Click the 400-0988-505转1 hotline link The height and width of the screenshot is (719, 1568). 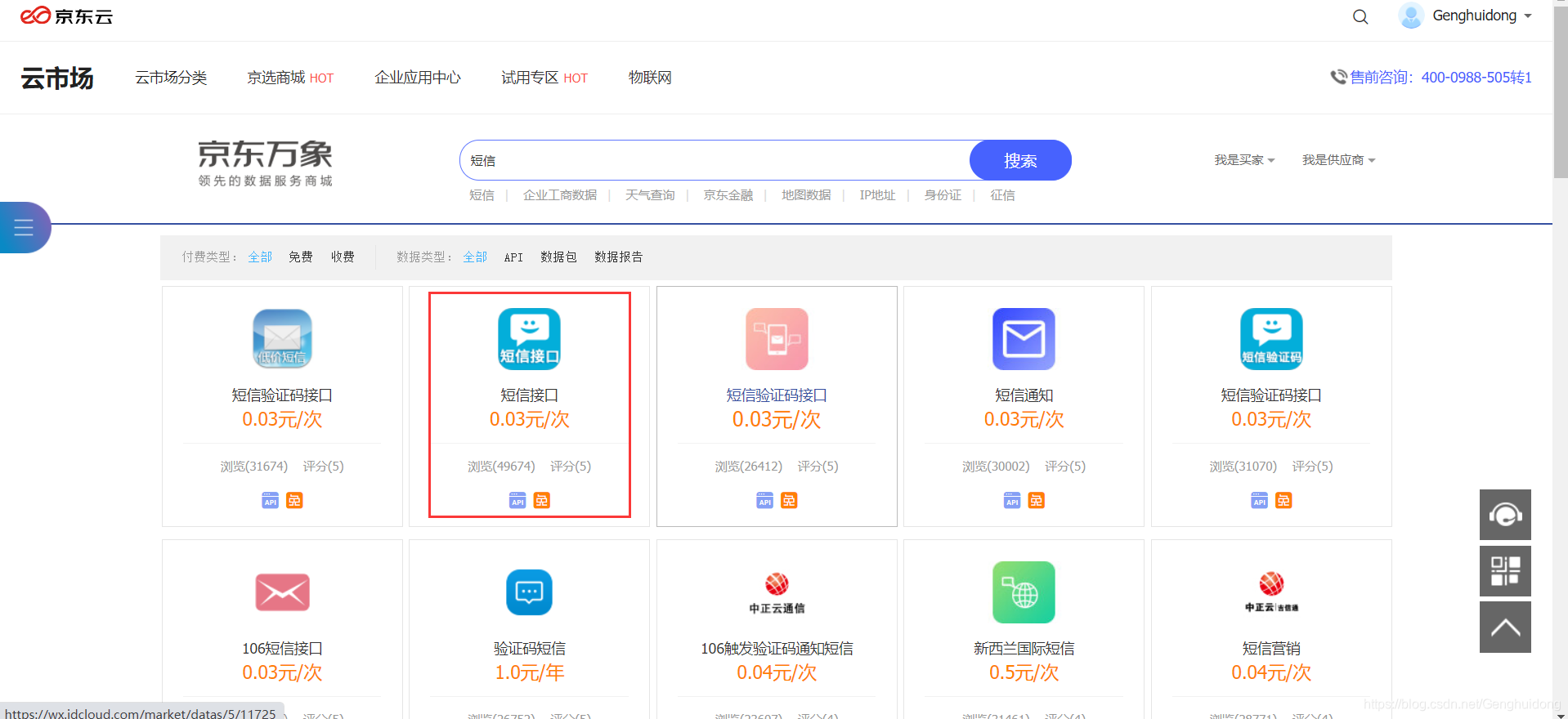[1476, 78]
